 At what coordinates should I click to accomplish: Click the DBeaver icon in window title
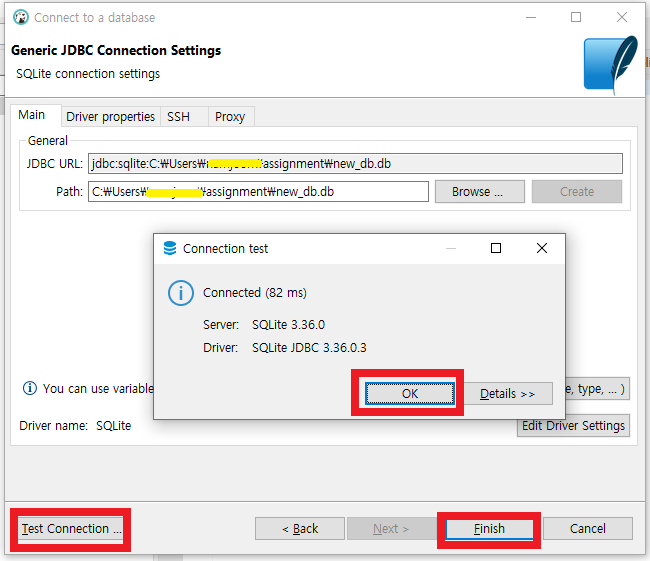point(21,17)
